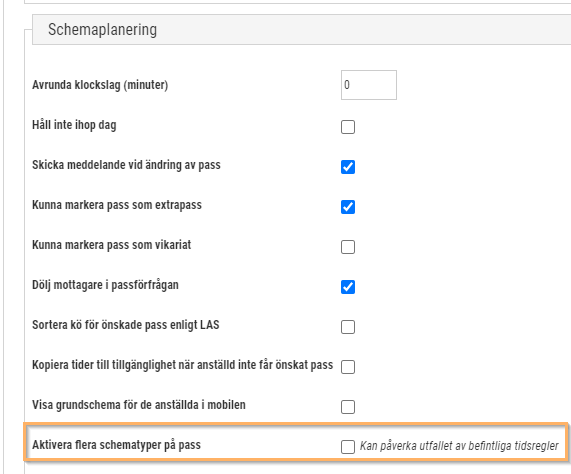Click the 'Avrunda klockslag (minuter)' label text
The height and width of the screenshot is (474, 571).
coord(100,85)
